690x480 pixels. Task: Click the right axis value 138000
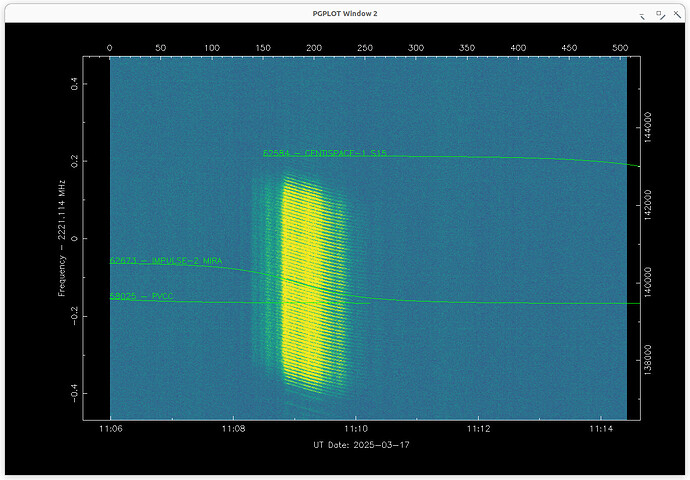pyautogui.click(x=647, y=360)
